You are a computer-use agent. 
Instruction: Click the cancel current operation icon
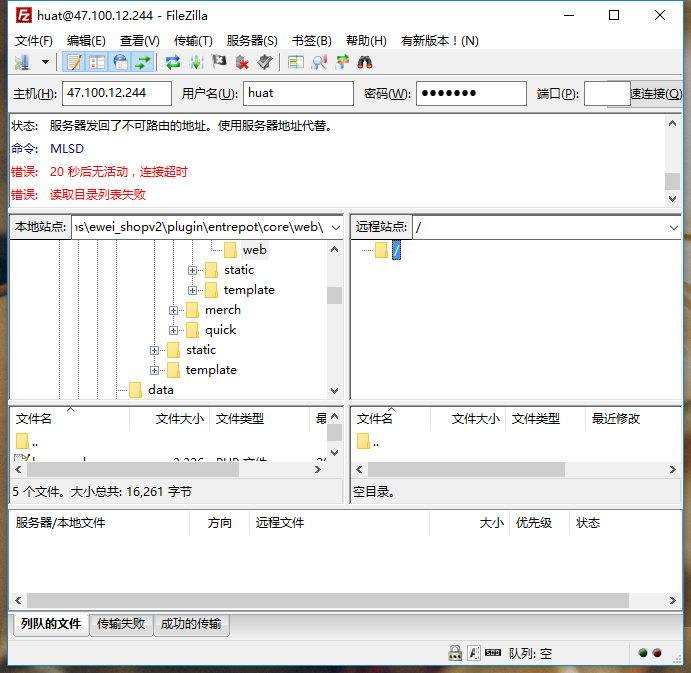pyautogui.click(x=219, y=62)
